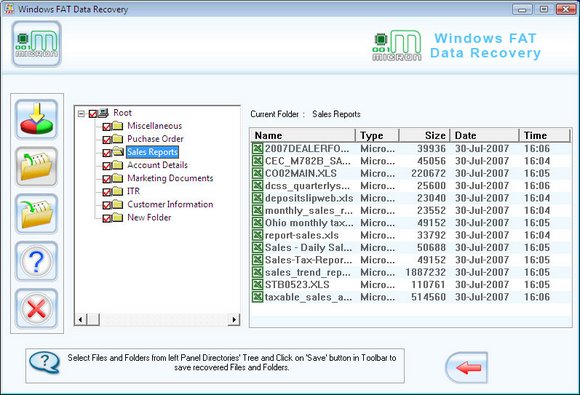The height and width of the screenshot is (395, 580).
Task: Open the Help question mark button
Action: 36,261
